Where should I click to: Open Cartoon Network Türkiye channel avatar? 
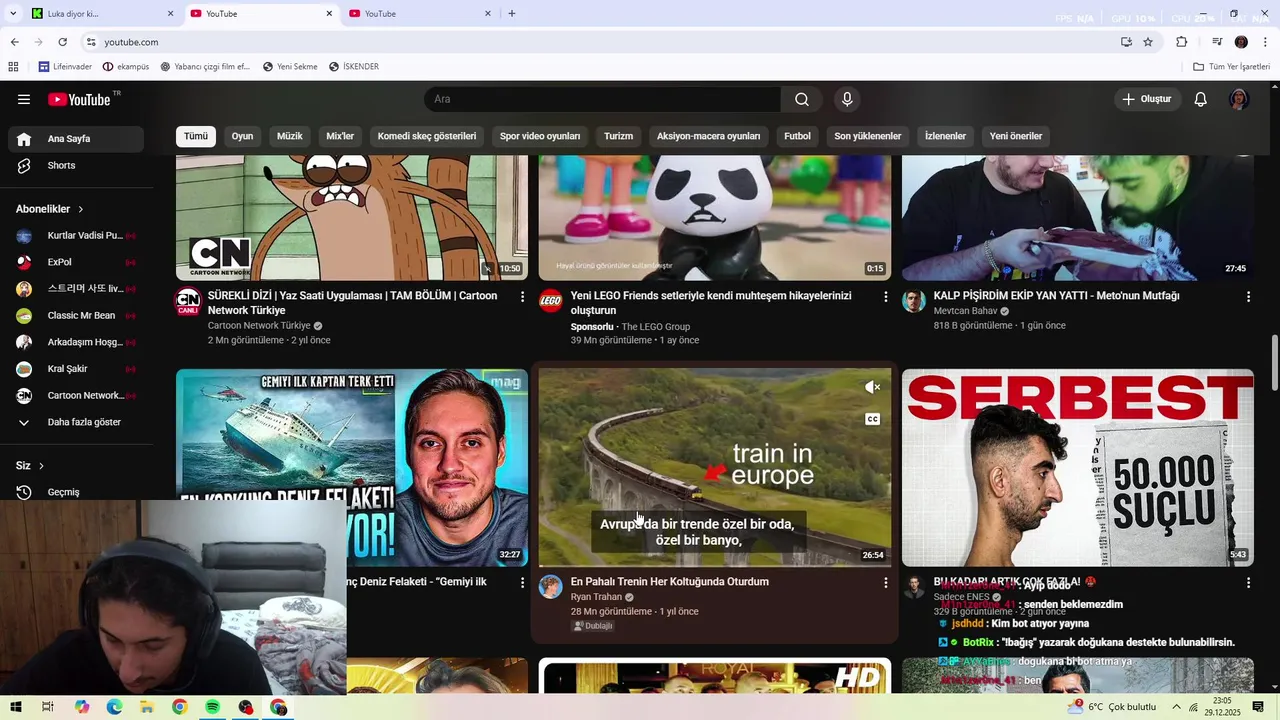[188, 301]
